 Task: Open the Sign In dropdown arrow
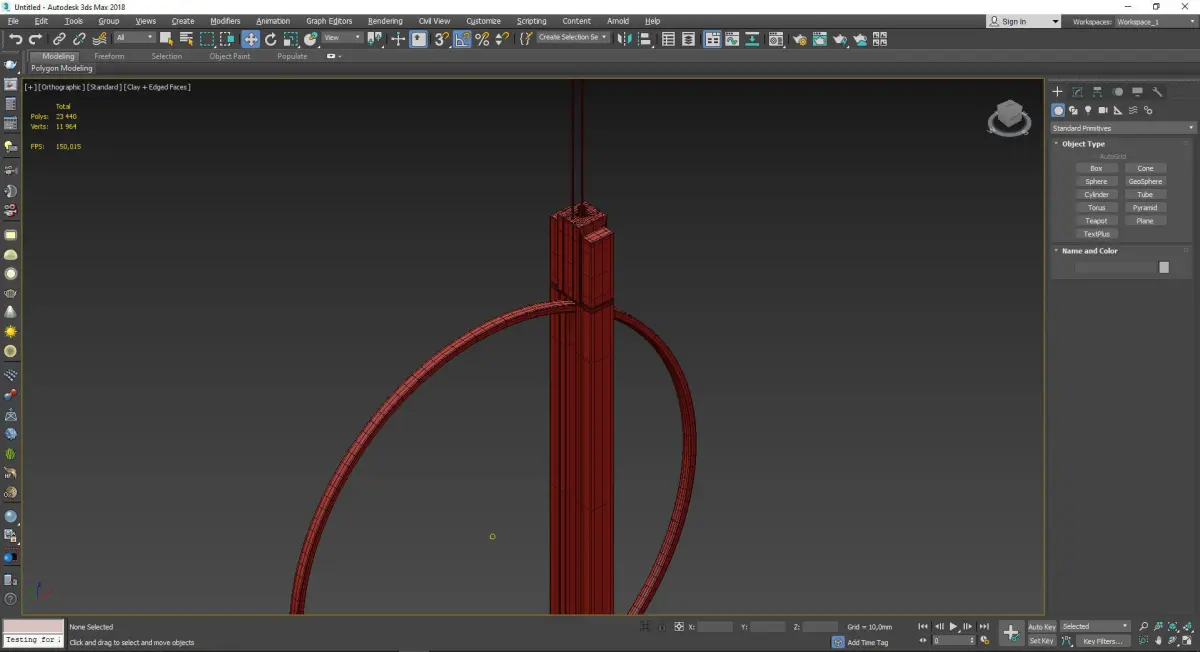click(1055, 21)
